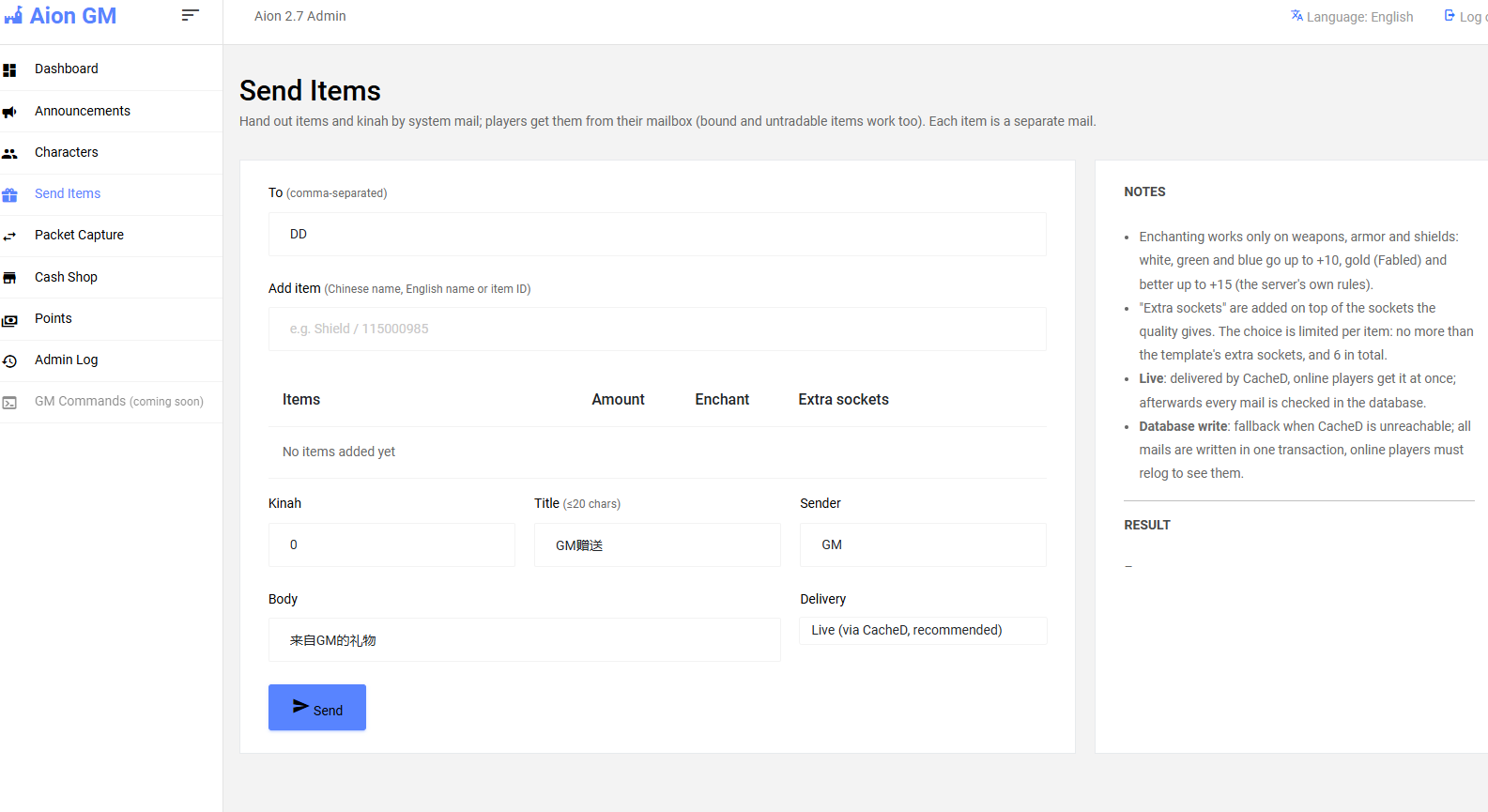1488x812 pixels.
Task: Click the RESULT heading
Action: point(1147,525)
